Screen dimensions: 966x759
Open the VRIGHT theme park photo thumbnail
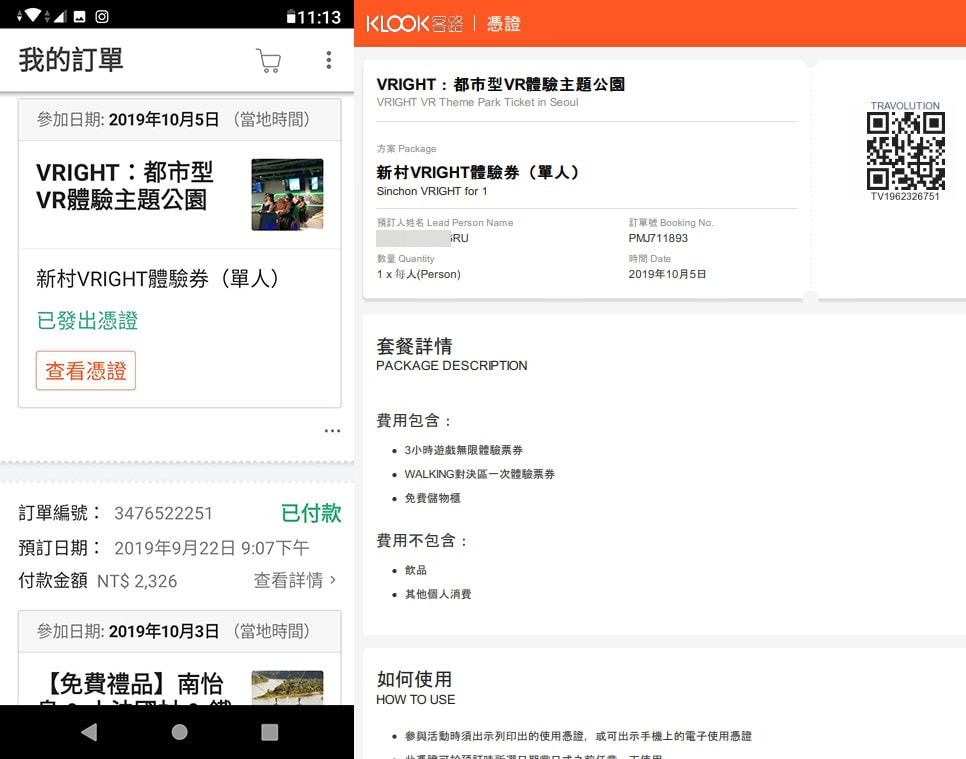(287, 194)
